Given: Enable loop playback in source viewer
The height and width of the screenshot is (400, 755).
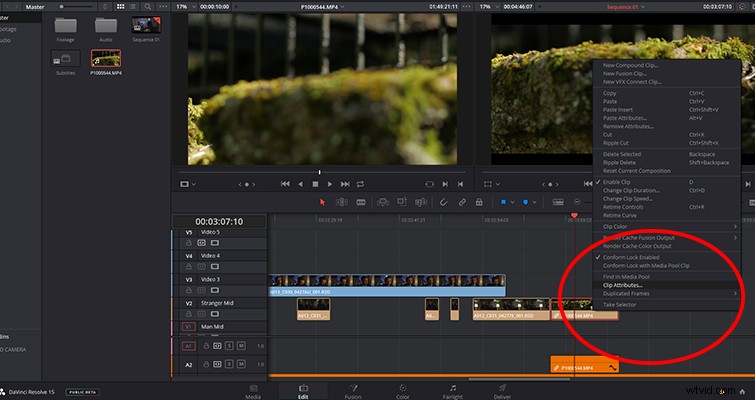Looking at the screenshot, I should pyautogui.click(x=360, y=184).
